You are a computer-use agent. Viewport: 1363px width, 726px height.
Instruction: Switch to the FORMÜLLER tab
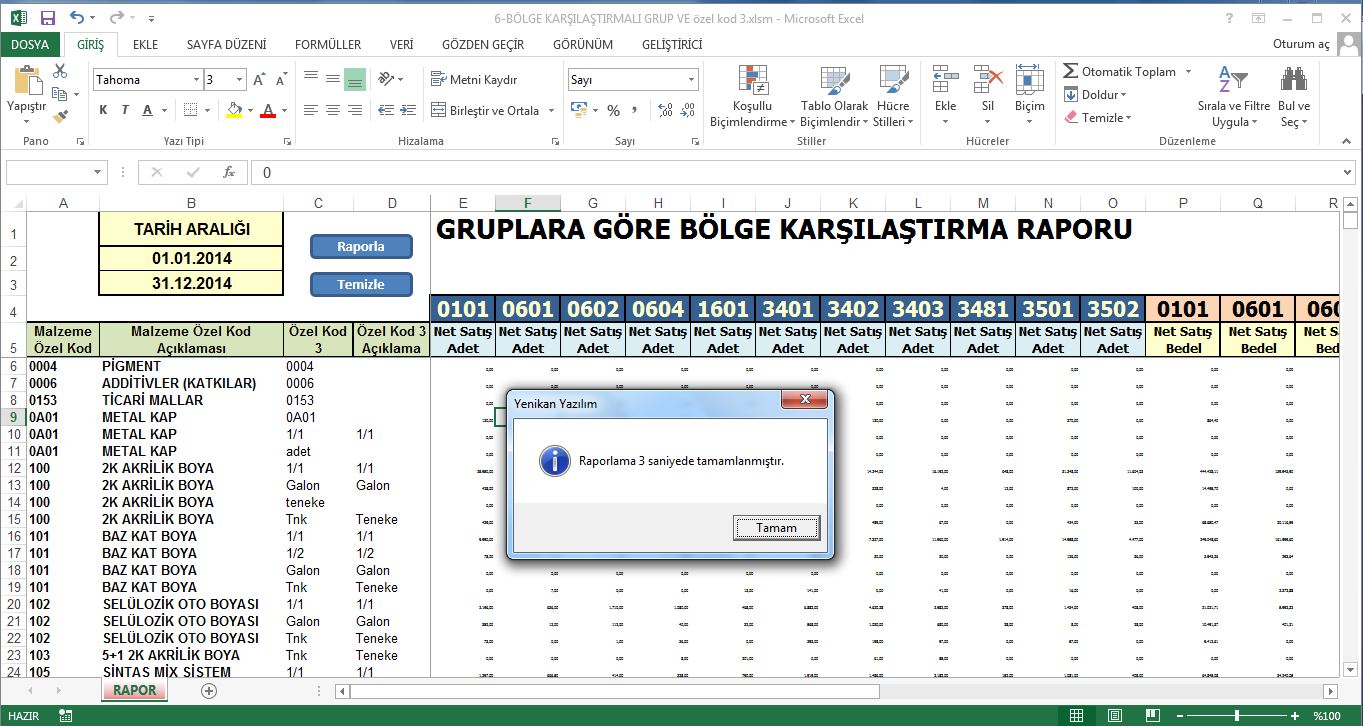[x=328, y=44]
